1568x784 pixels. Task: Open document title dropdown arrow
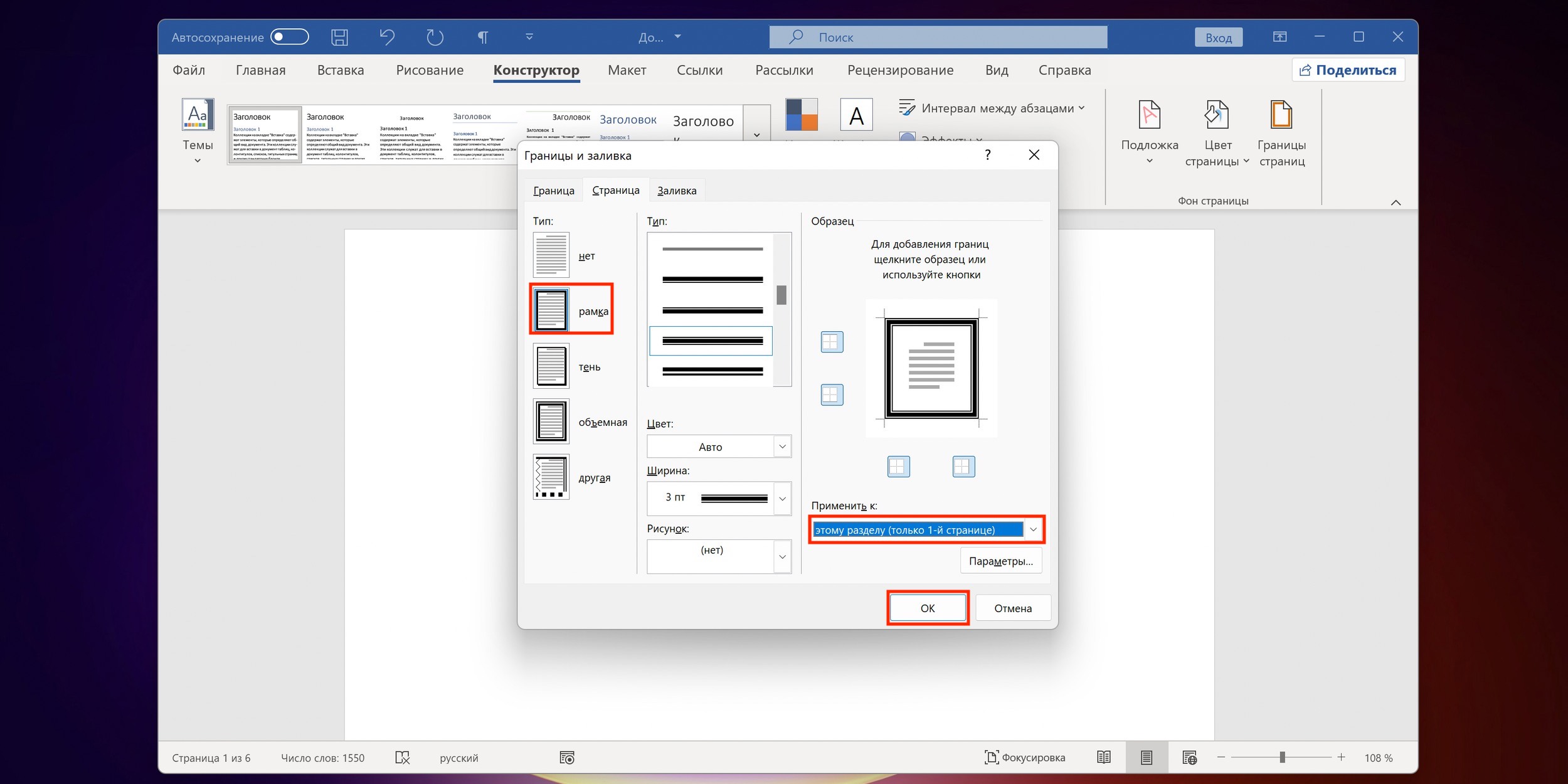coord(677,37)
